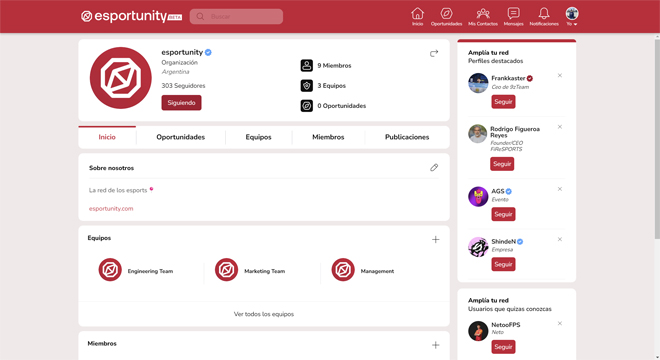Add a member with Miembros plus icon

point(436,345)
